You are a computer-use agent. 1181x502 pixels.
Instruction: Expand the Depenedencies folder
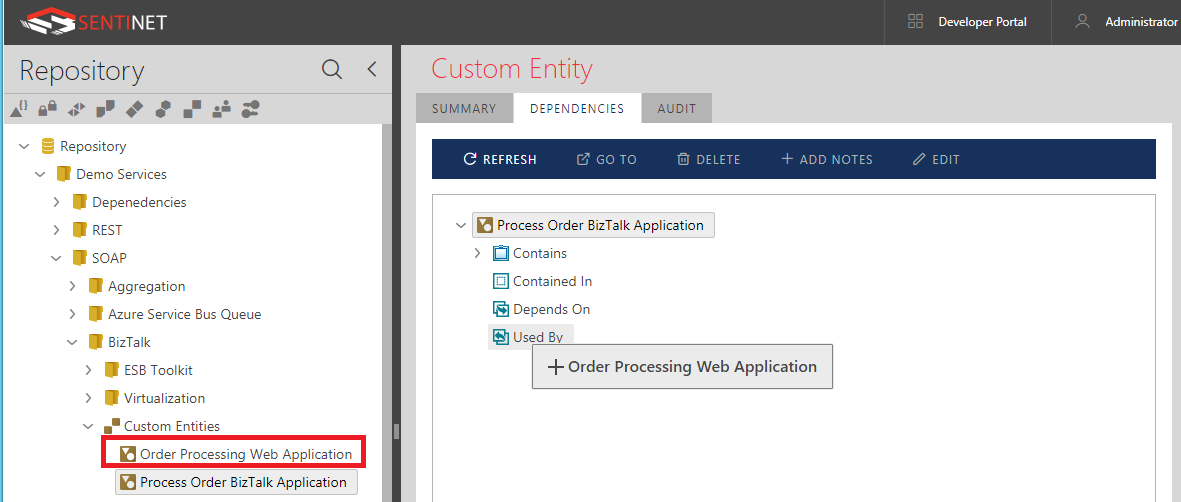coord(56,202)
